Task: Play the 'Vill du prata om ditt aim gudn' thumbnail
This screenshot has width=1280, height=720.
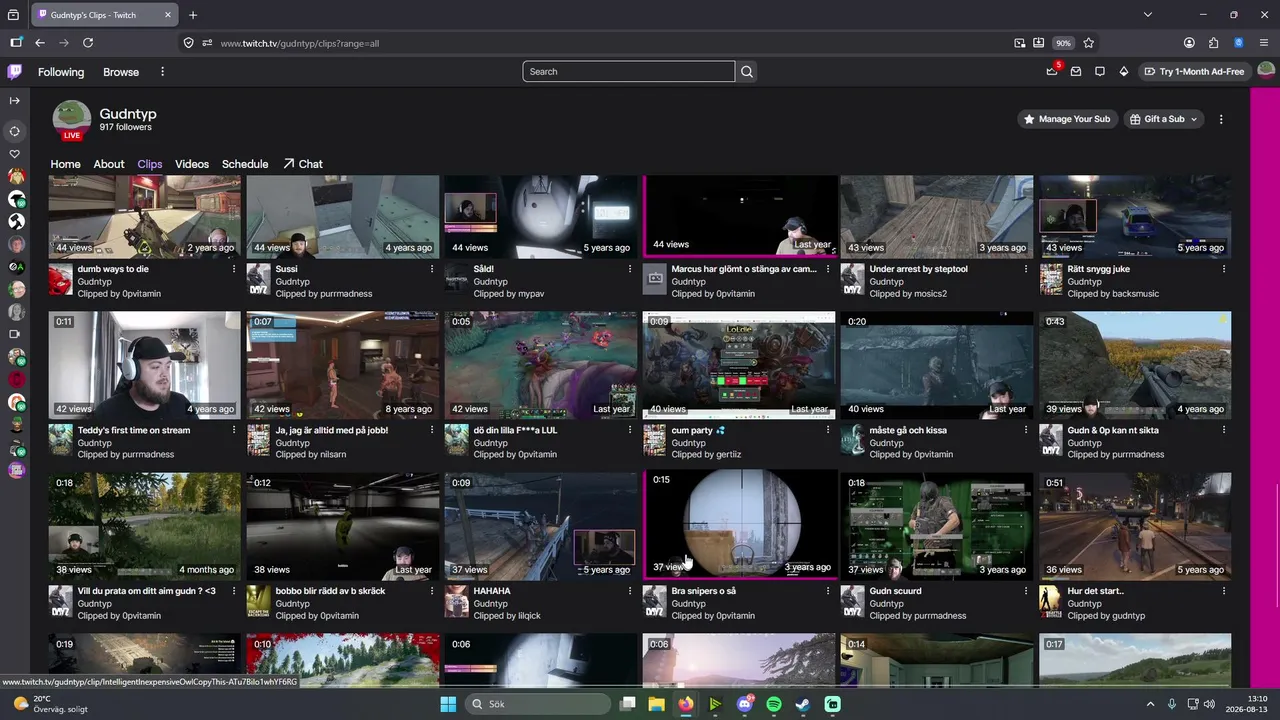Action: 145,525
